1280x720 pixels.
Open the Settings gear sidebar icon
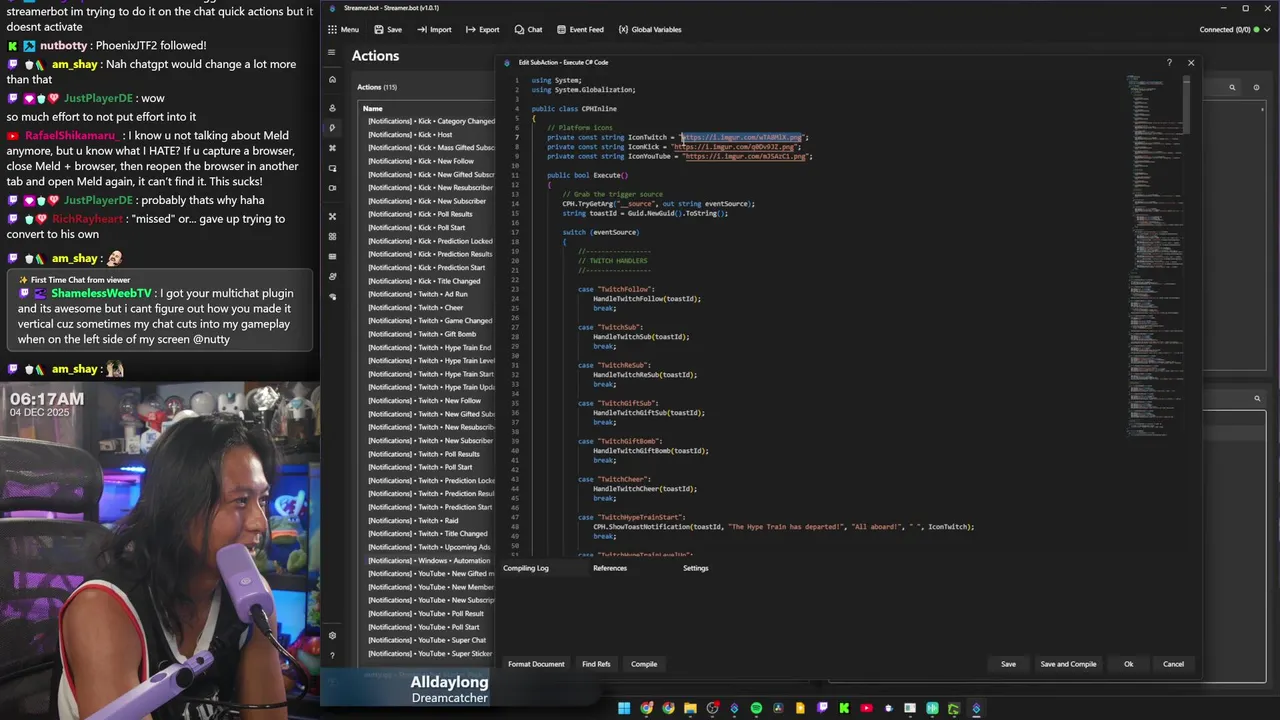point(332,636)
